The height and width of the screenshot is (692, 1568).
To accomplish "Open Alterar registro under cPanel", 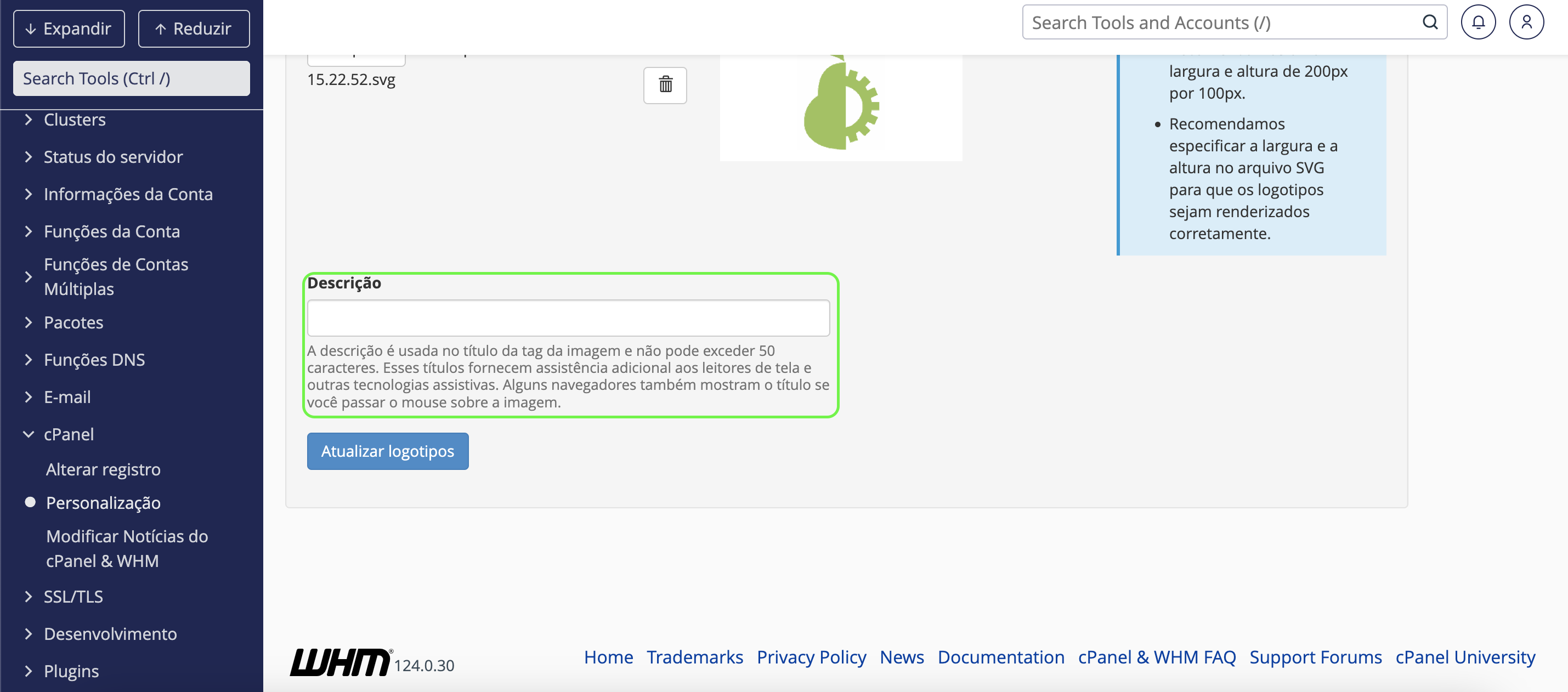I will tap(103, 469).
